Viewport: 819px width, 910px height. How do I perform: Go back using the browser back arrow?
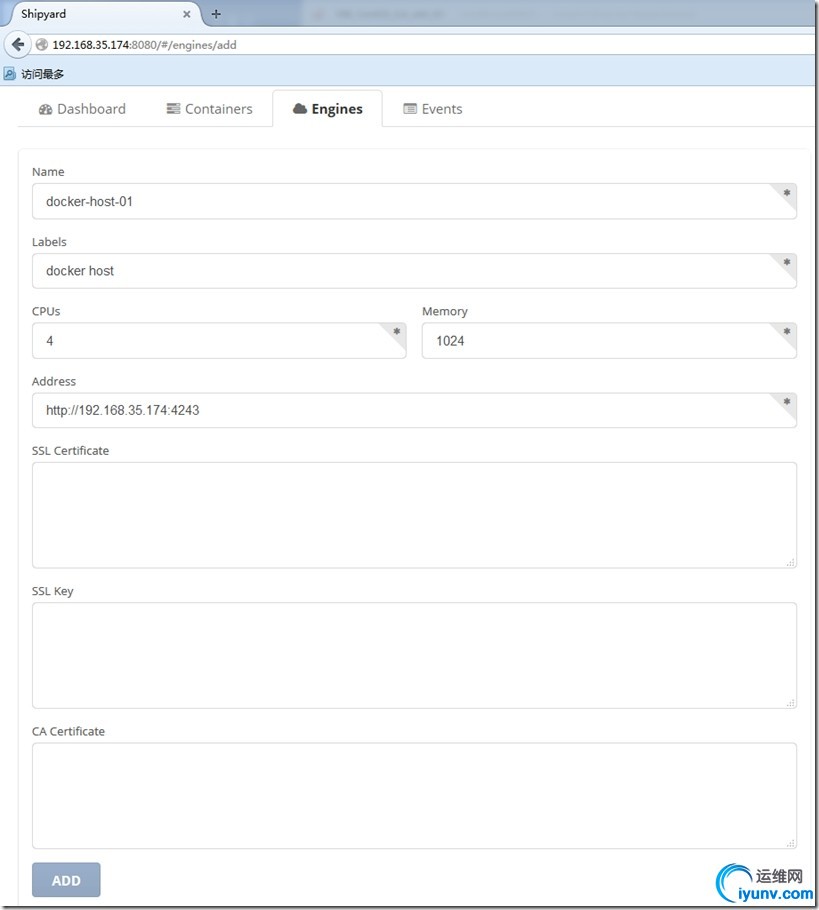(x=17, y=44)
